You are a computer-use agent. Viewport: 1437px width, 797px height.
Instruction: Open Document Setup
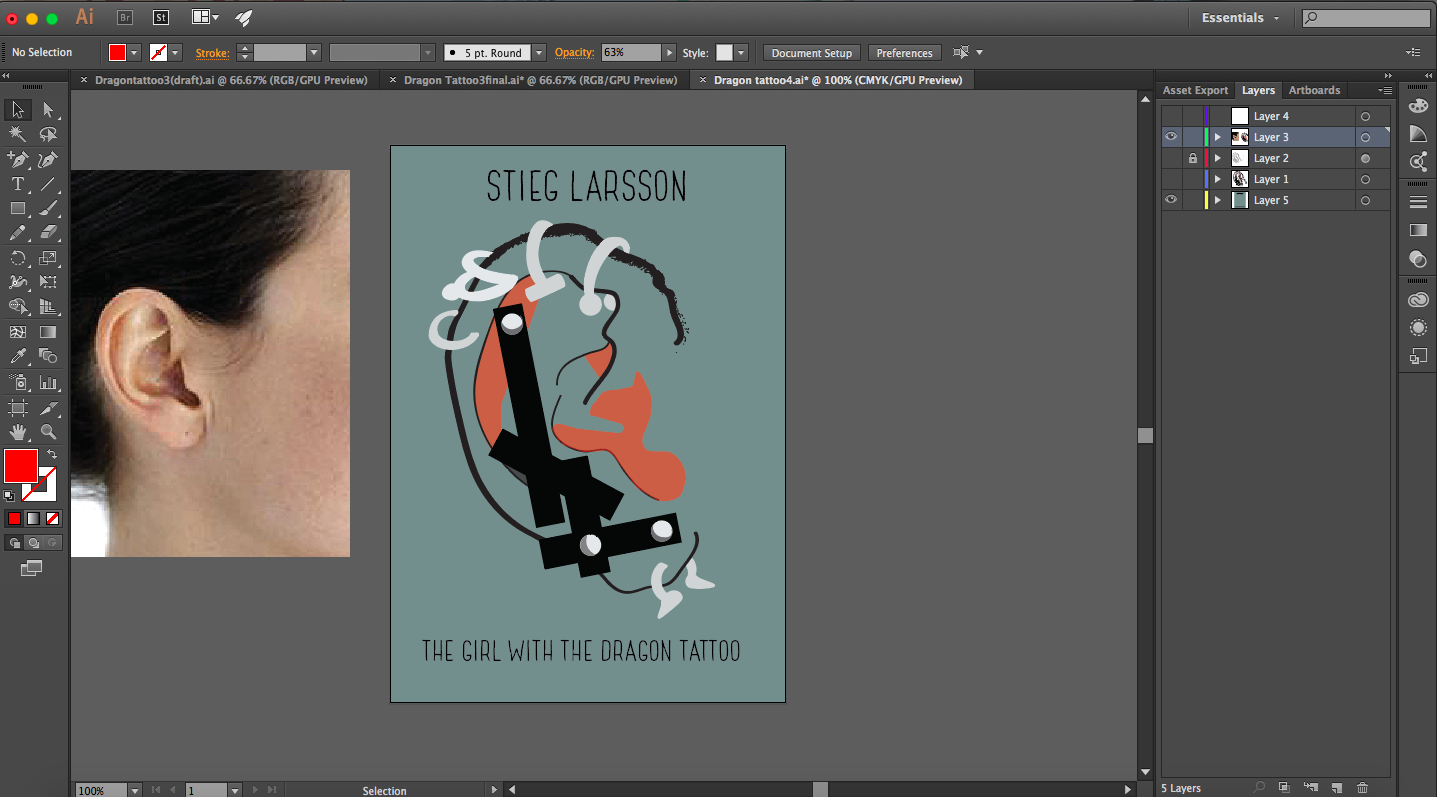tap(812, 53)
